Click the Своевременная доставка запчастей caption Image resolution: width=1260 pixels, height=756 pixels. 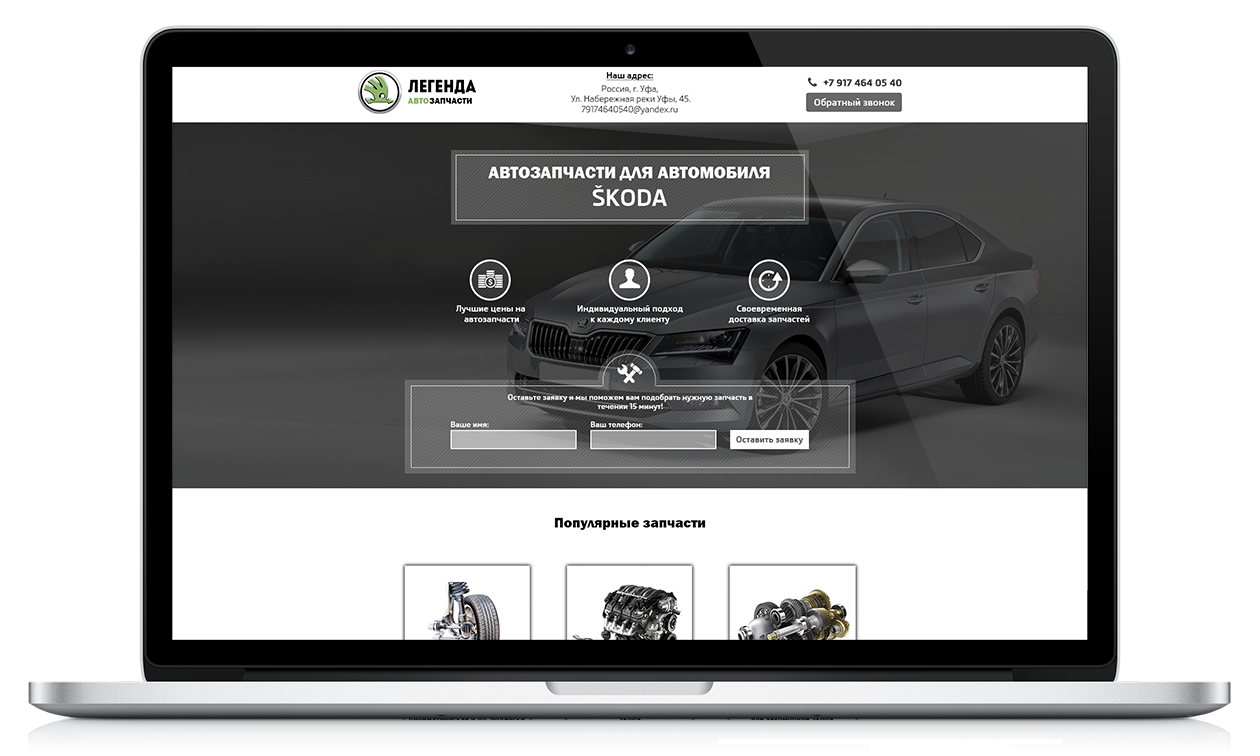click(x=769, y=313)
